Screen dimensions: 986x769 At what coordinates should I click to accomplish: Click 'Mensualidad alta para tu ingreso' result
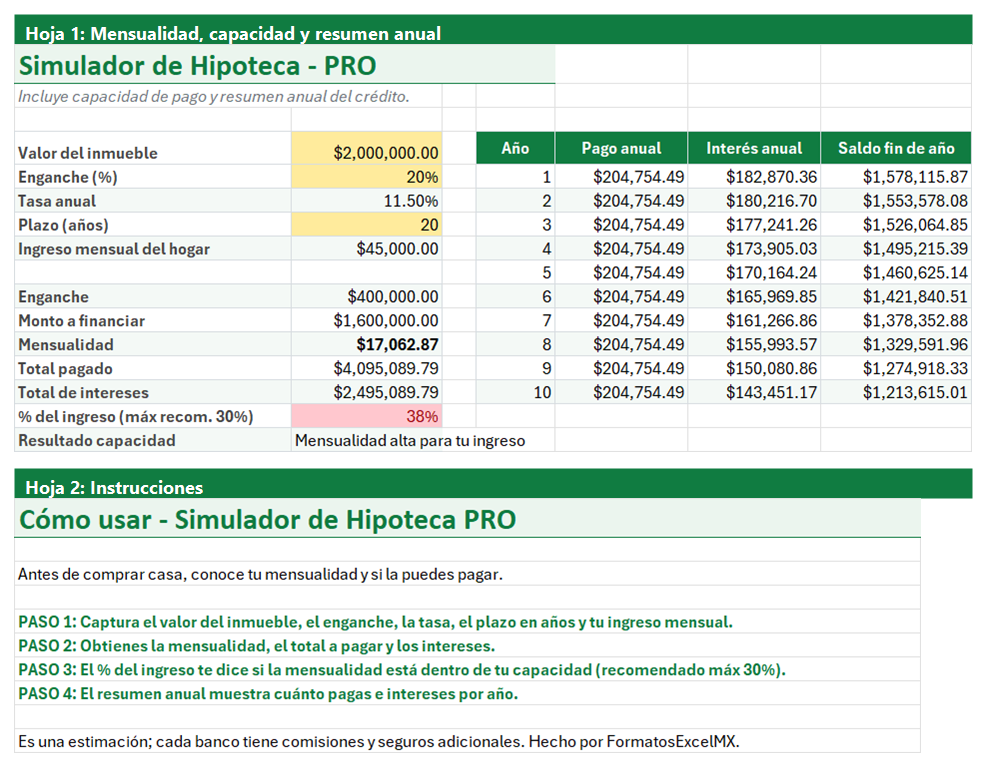coord(410,441)
